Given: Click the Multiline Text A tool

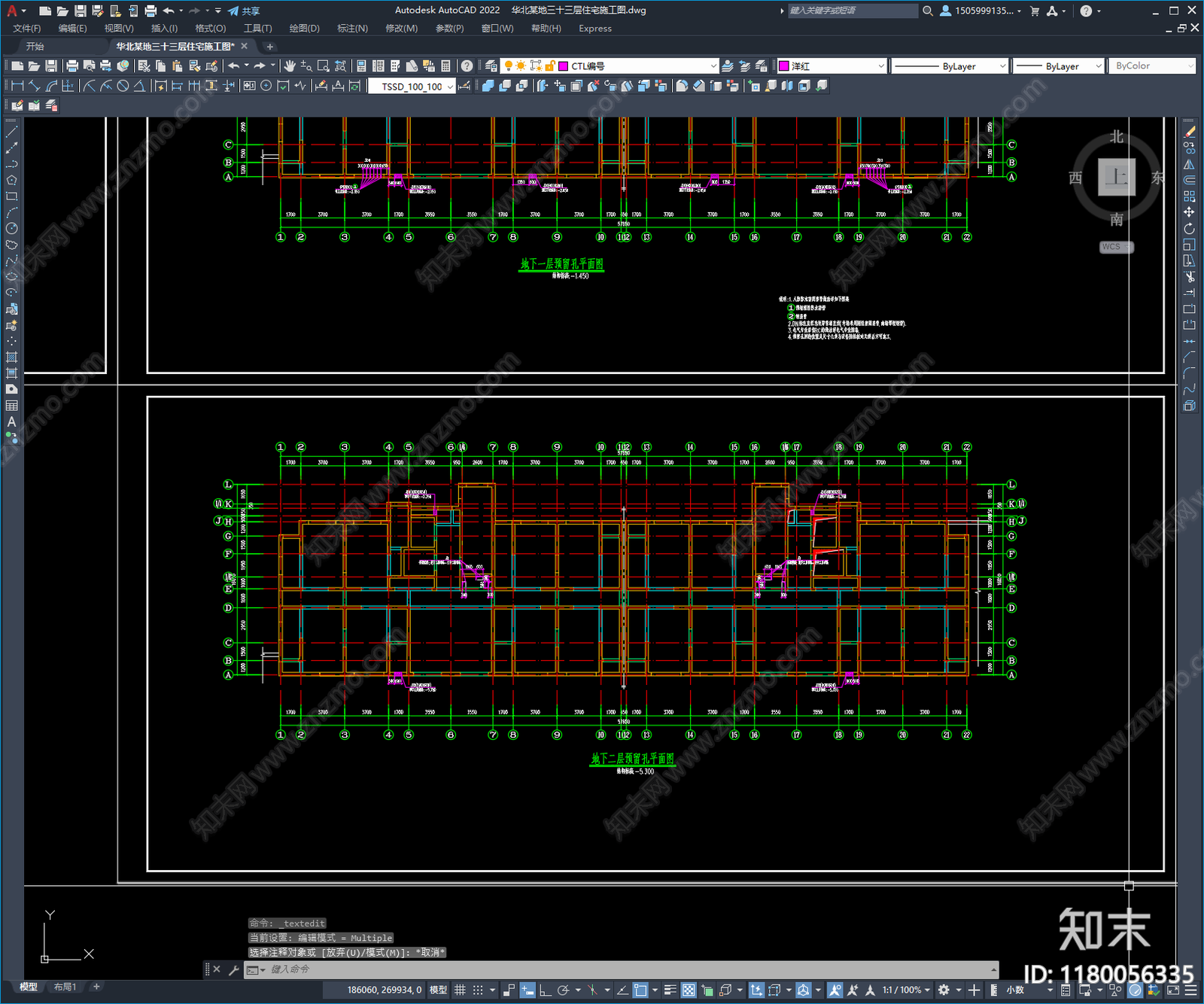Looking at the screenshot, I should (11, 421).
